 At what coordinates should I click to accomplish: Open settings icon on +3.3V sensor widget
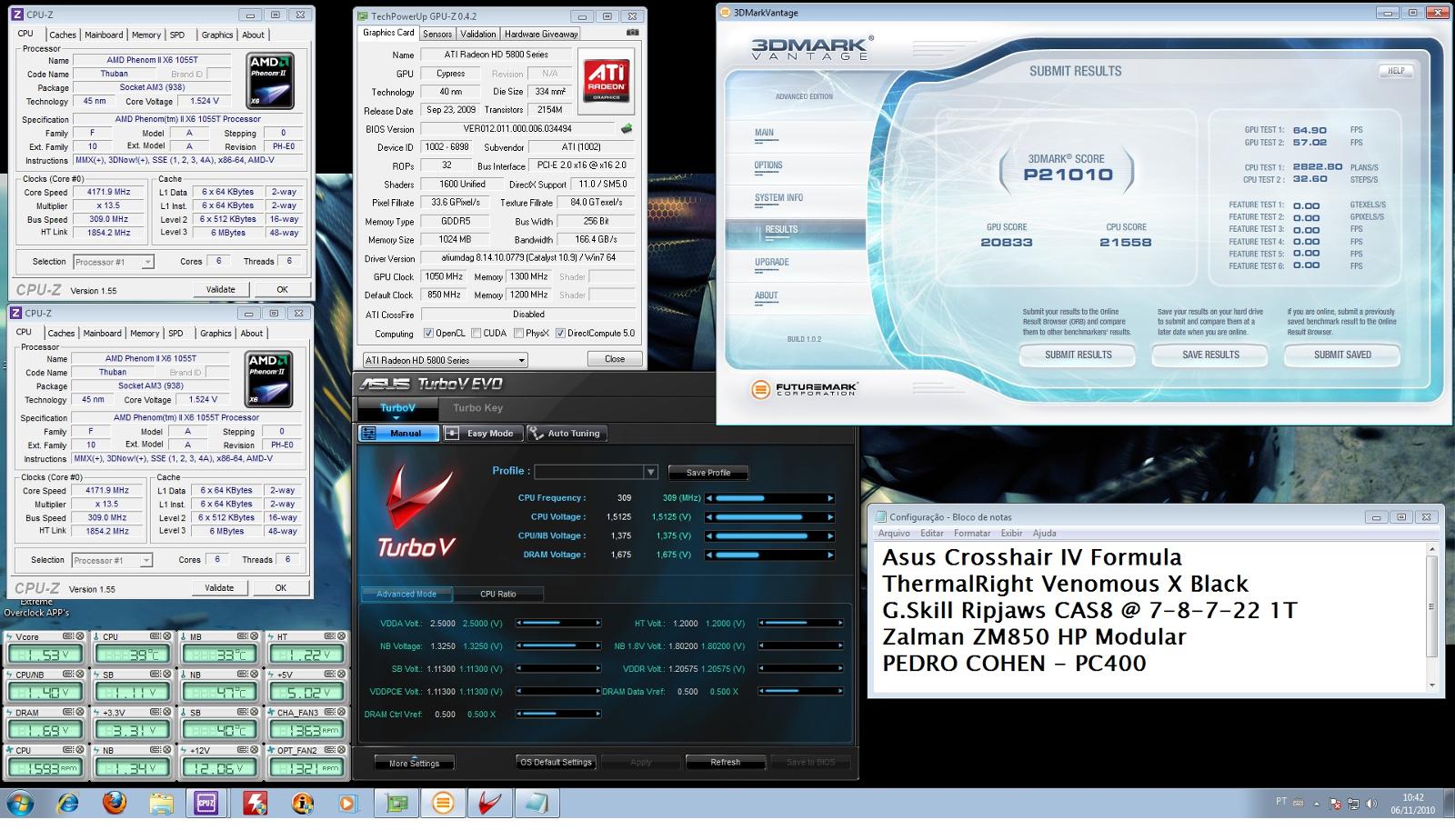click(x=156, y=712)
